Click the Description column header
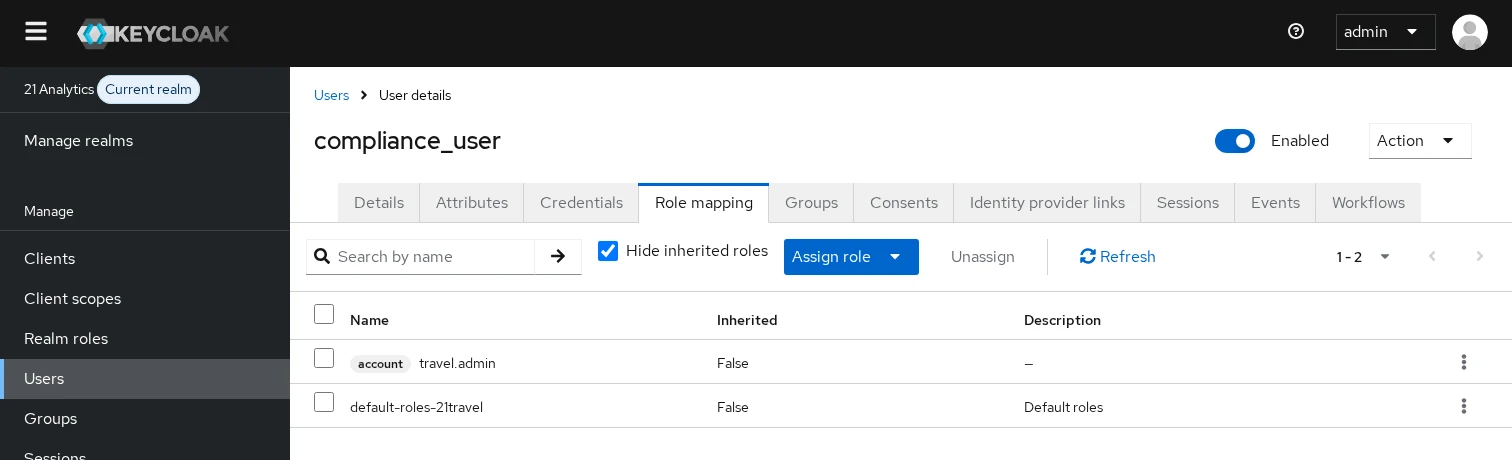 [1062, 320]
